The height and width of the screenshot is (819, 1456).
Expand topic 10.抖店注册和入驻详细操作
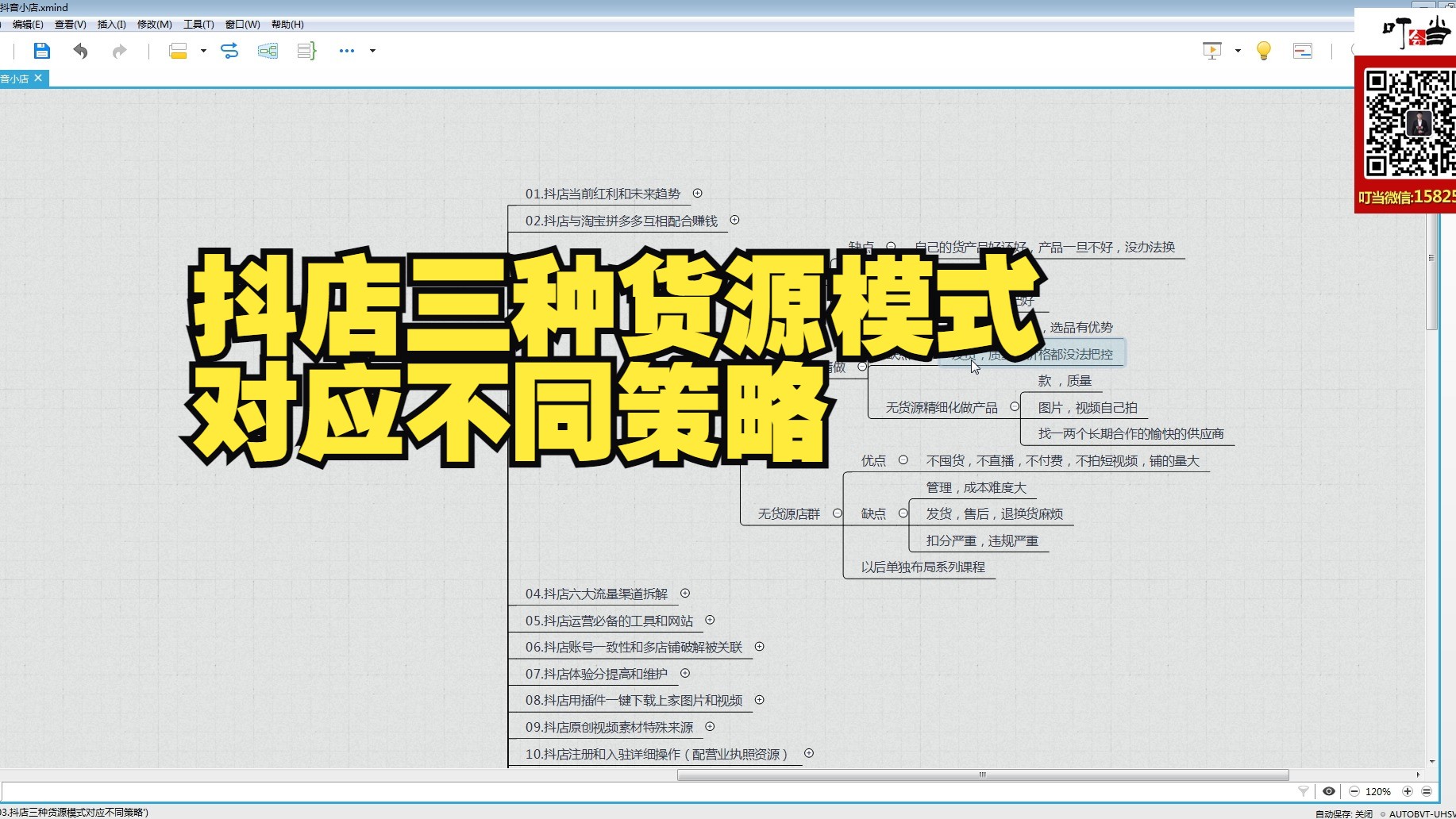(809, 753)
